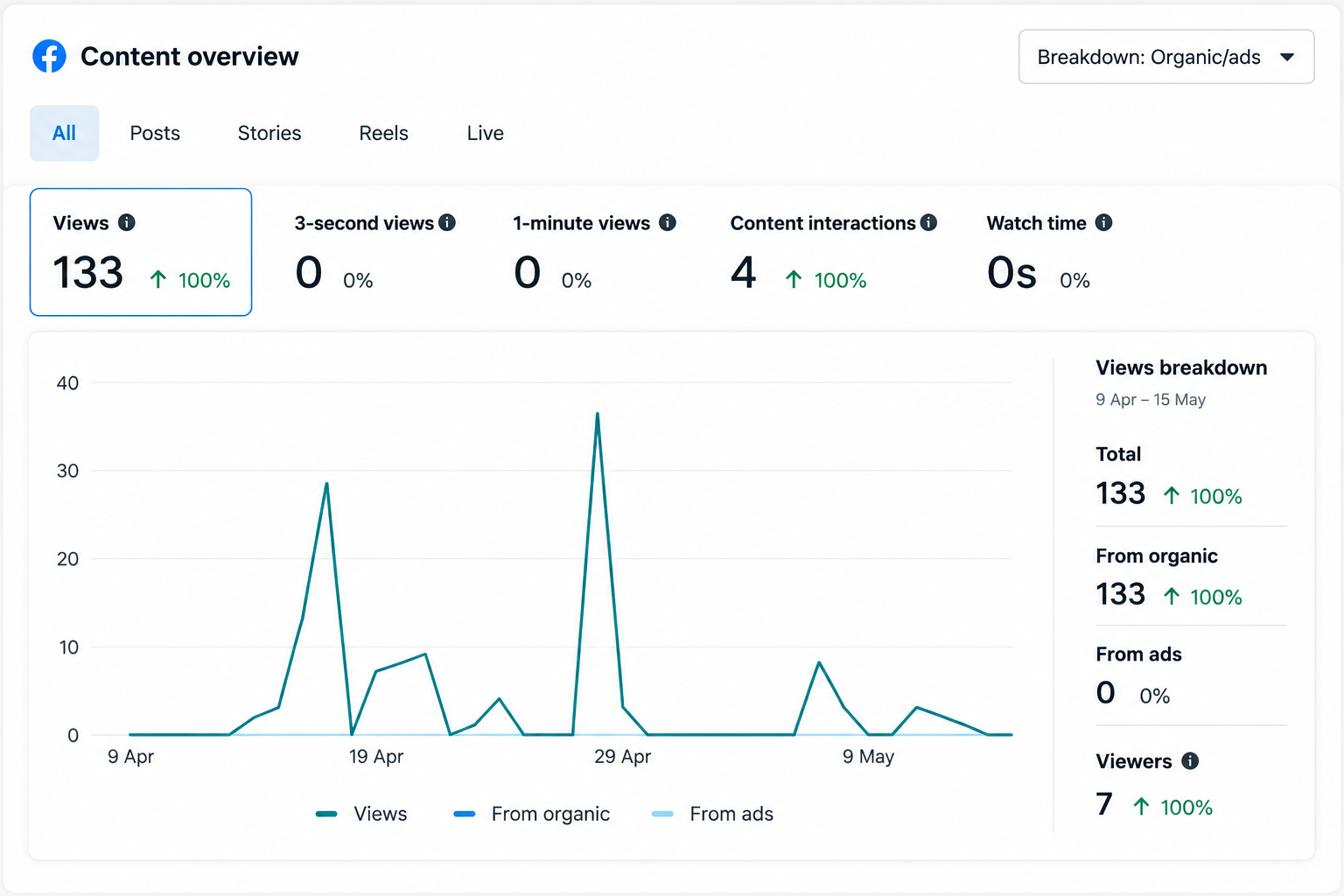1344x896 pixels.
Task: Click the 29 Apr peak on the chart
Action: click(x=598, y=414)
